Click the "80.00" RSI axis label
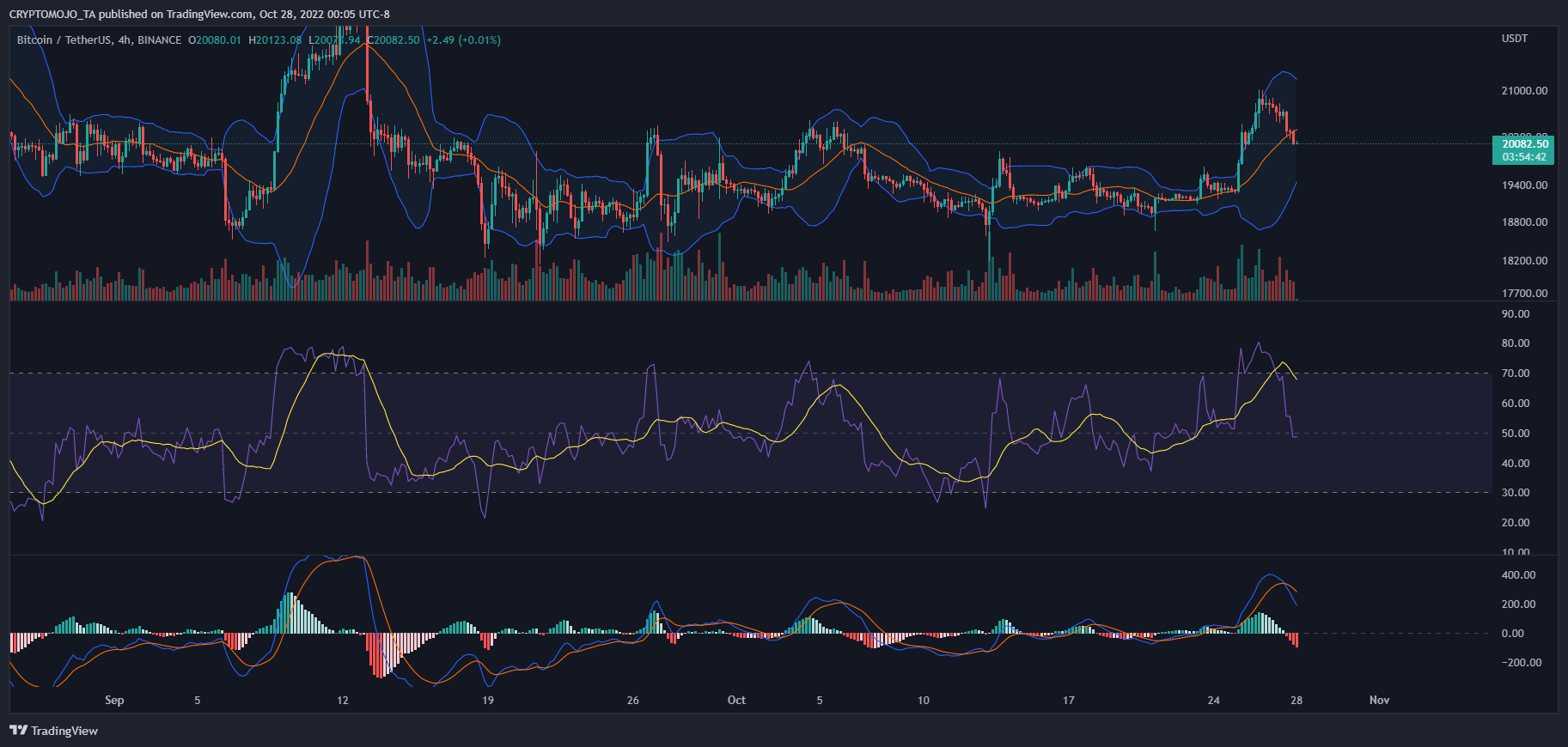The height and width of the screenshot is (747, 1568). pyautogui.click(x=1516, y=343)
